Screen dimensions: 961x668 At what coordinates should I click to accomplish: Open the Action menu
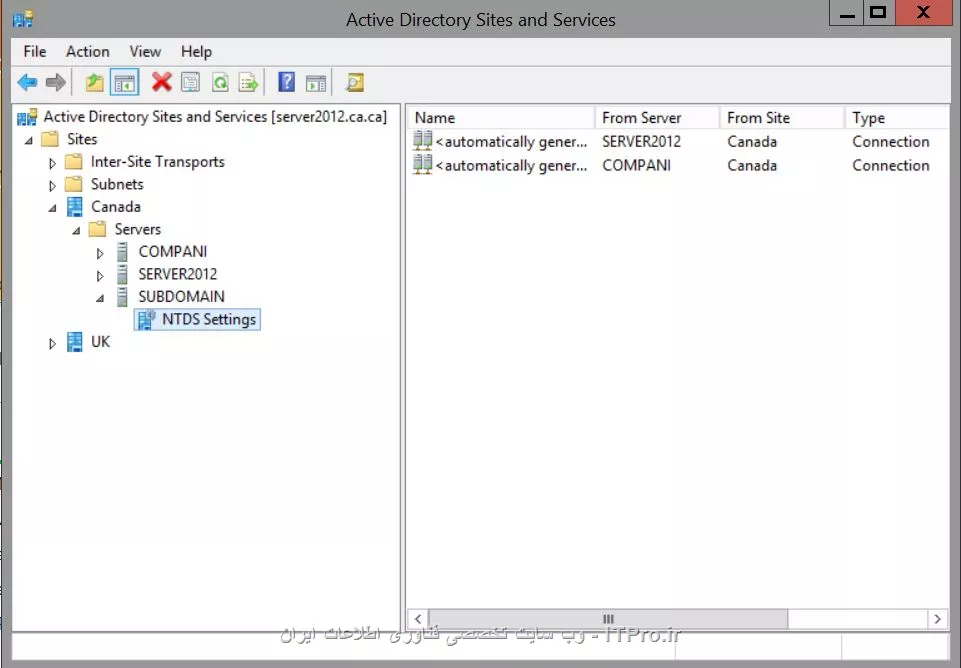tap(88, 51)
